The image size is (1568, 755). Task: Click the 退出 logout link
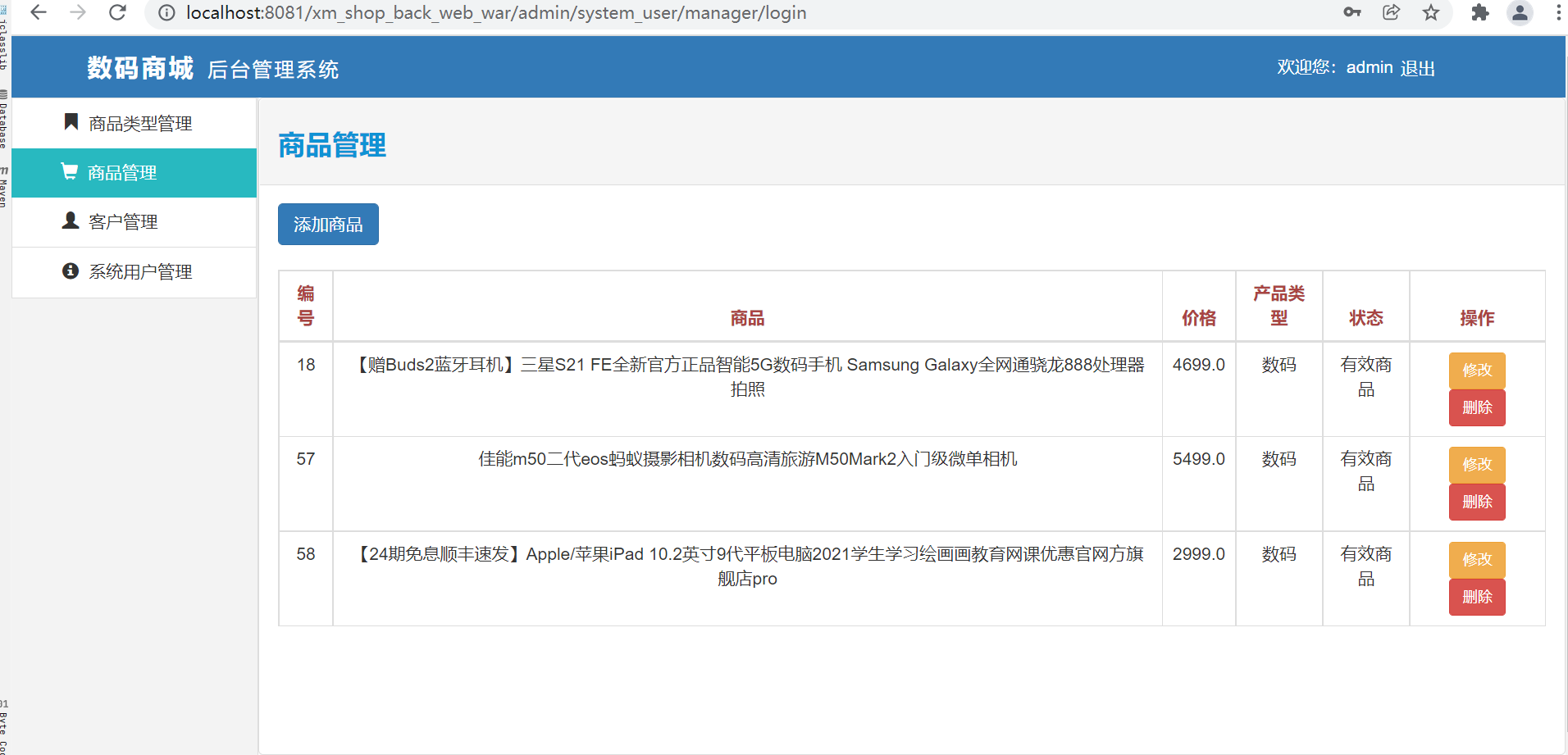(x=1417, y=68)
